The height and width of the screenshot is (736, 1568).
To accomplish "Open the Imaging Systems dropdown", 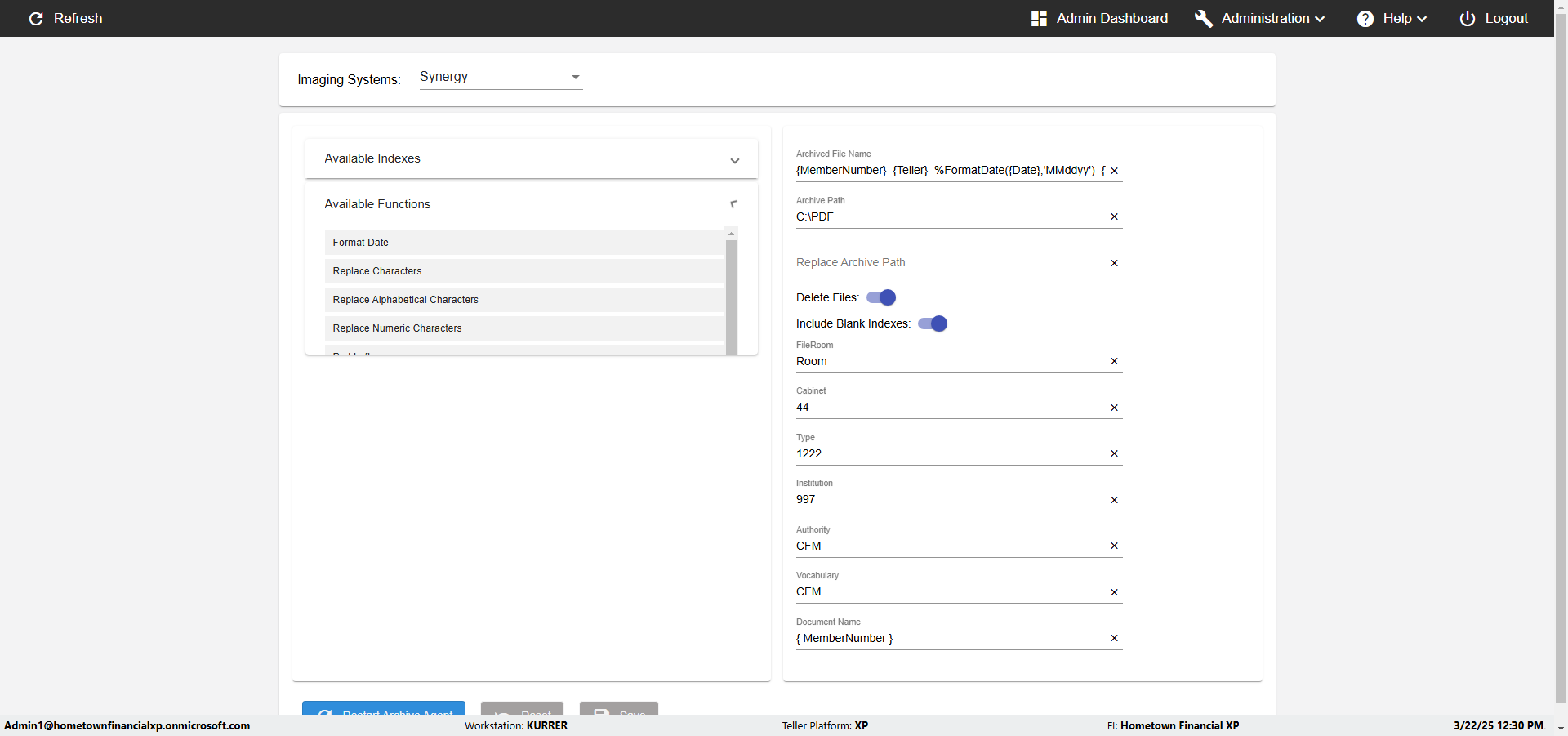I will pos(501,77).
